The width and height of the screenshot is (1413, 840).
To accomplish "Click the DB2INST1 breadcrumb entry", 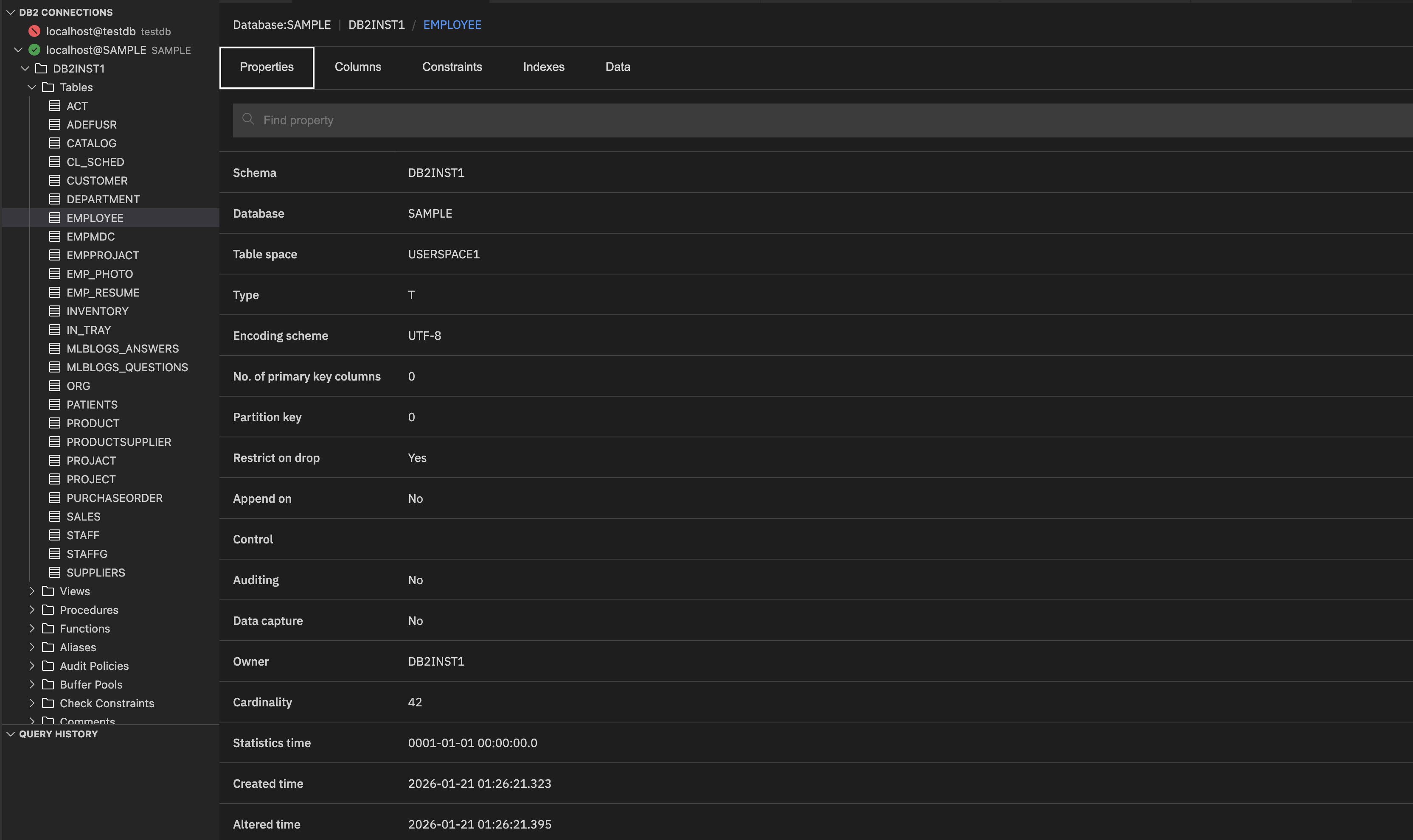I will pos(376,24).
